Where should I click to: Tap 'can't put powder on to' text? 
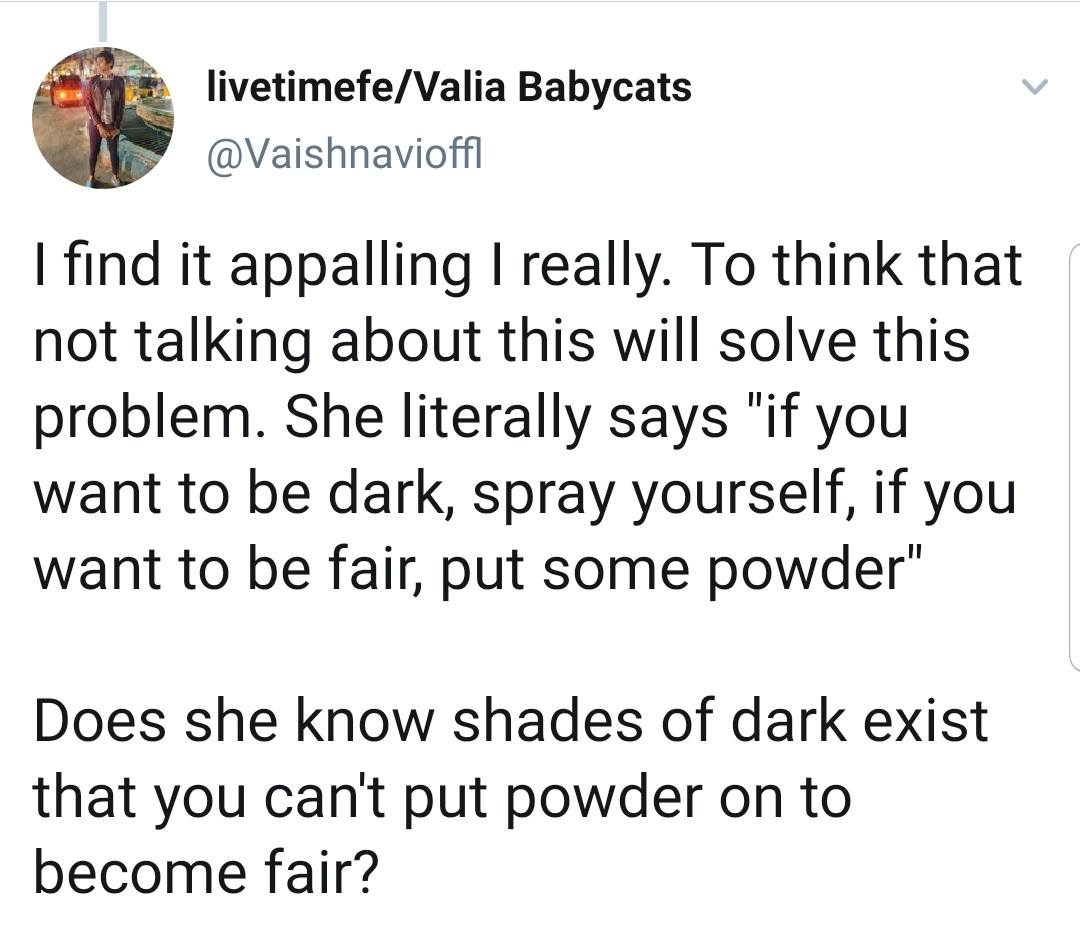[x=559, y=799]
